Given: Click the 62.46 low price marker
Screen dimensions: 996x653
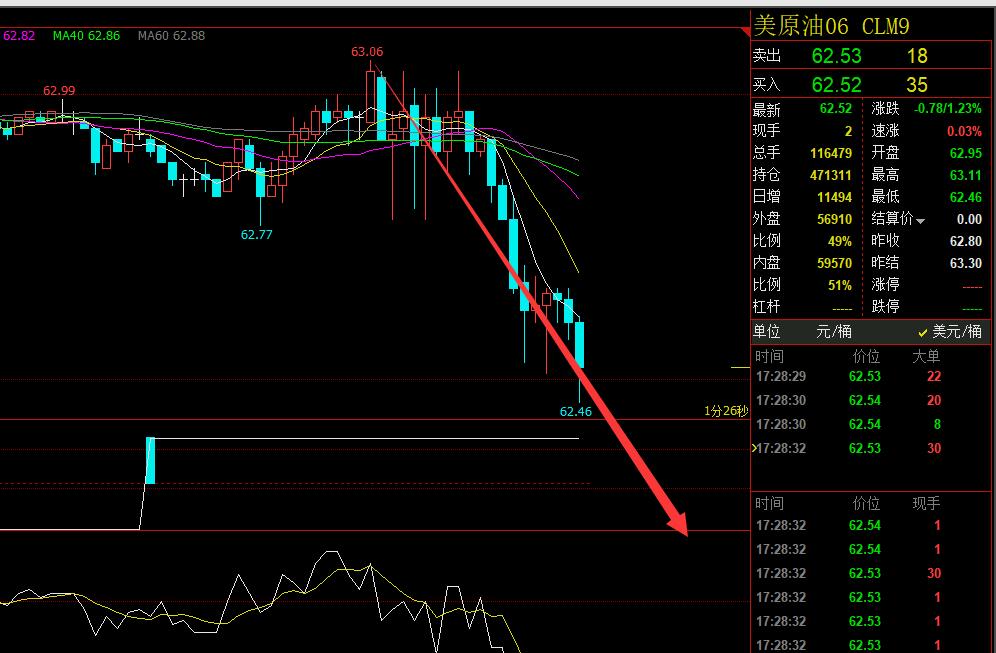Looking at the screenshot, I should 575,411.
